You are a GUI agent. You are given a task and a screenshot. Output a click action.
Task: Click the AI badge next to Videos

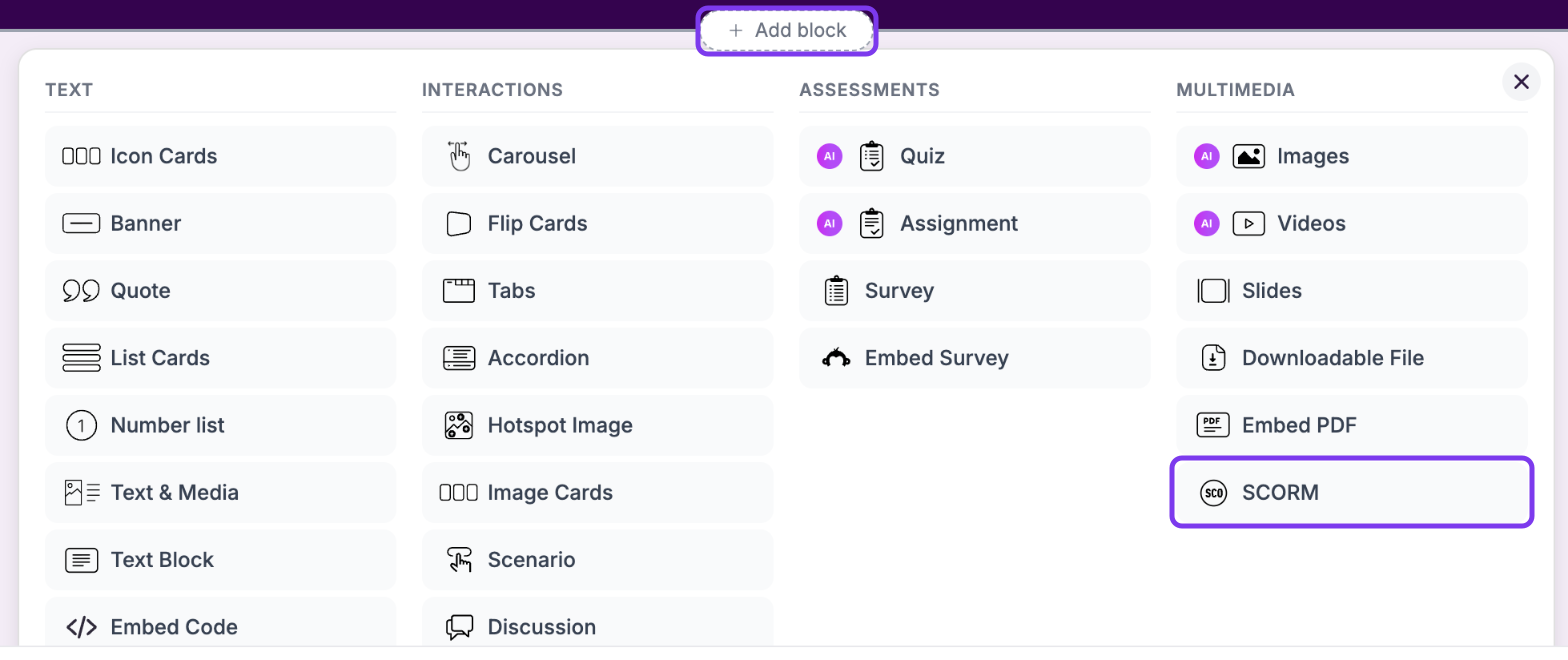(x=1207, y=223)
